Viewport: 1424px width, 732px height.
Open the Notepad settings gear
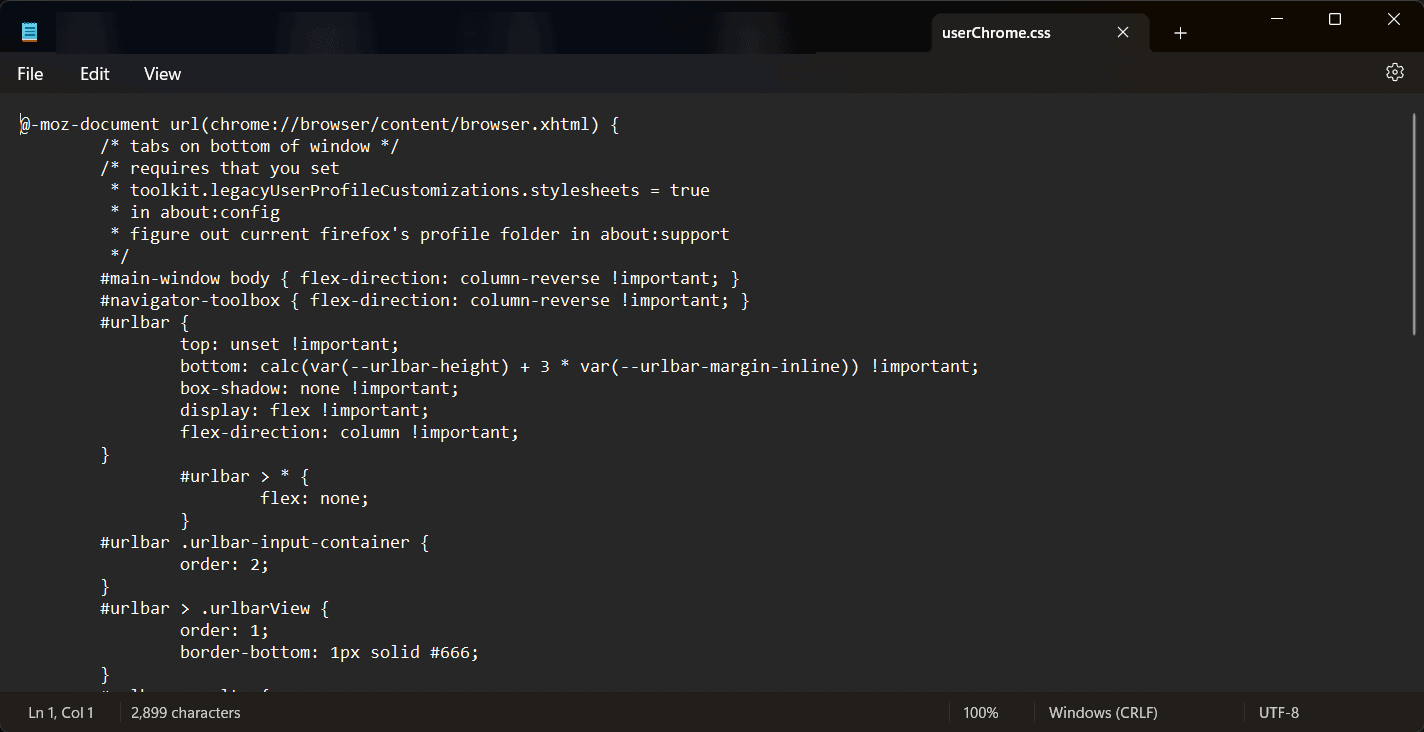[x=1395, y=73]
